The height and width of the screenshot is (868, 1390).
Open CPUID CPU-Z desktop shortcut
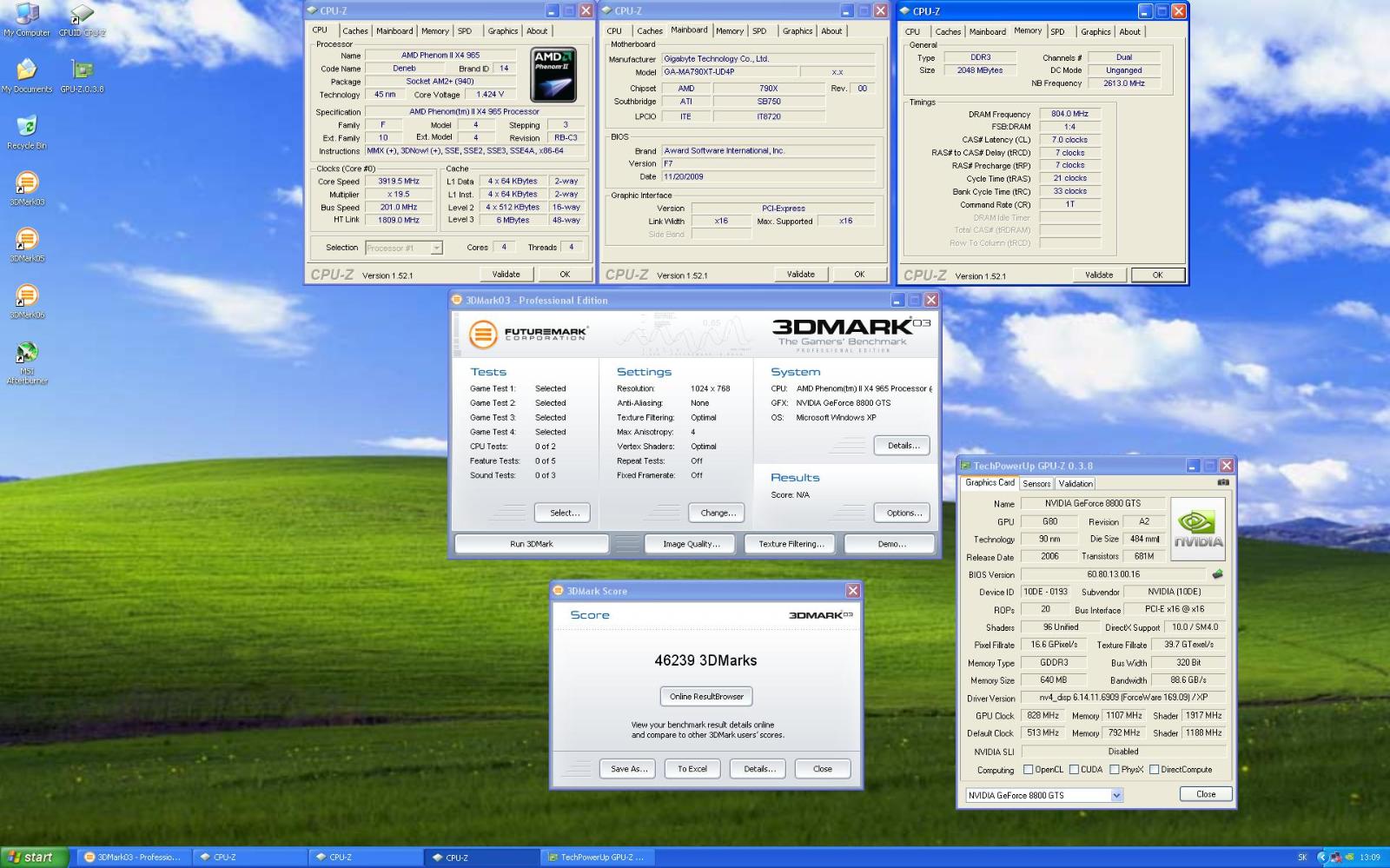click(82, 19)
